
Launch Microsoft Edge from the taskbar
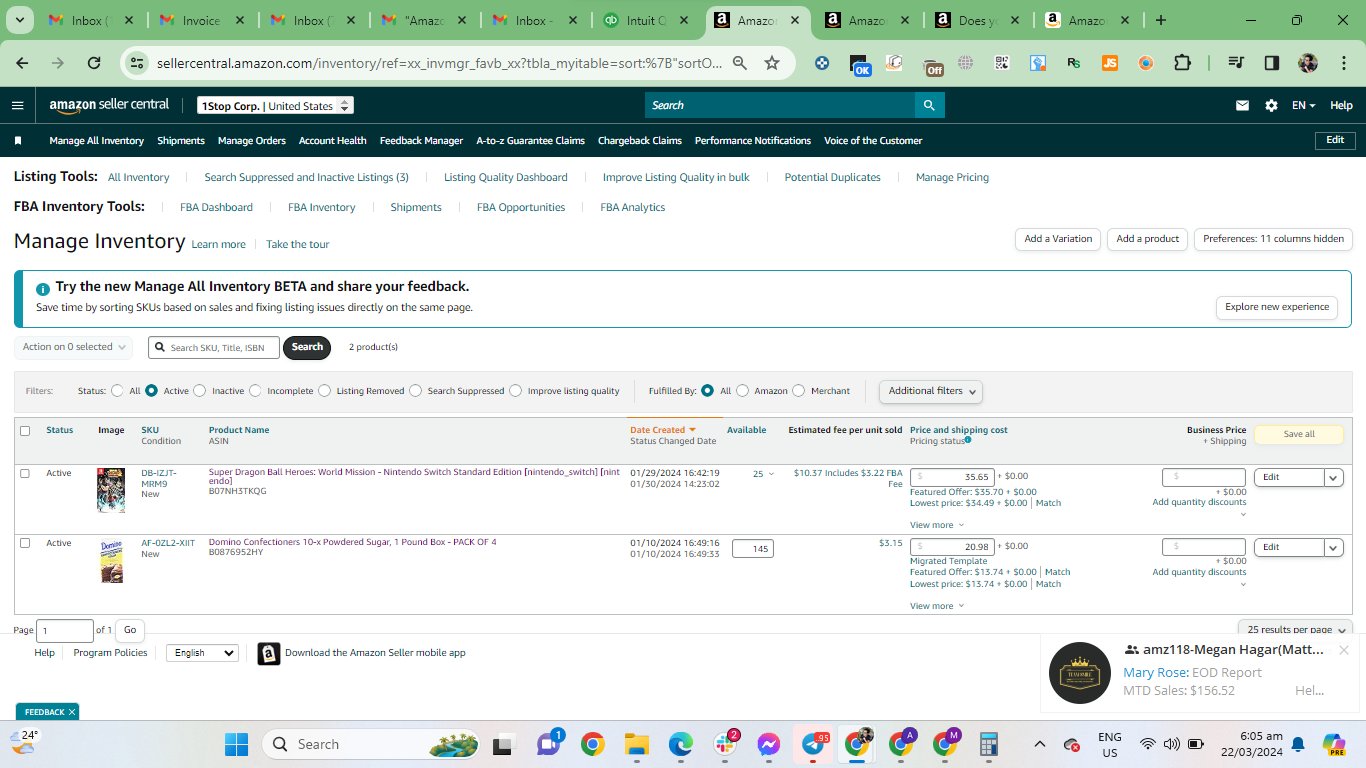(681, 744)
